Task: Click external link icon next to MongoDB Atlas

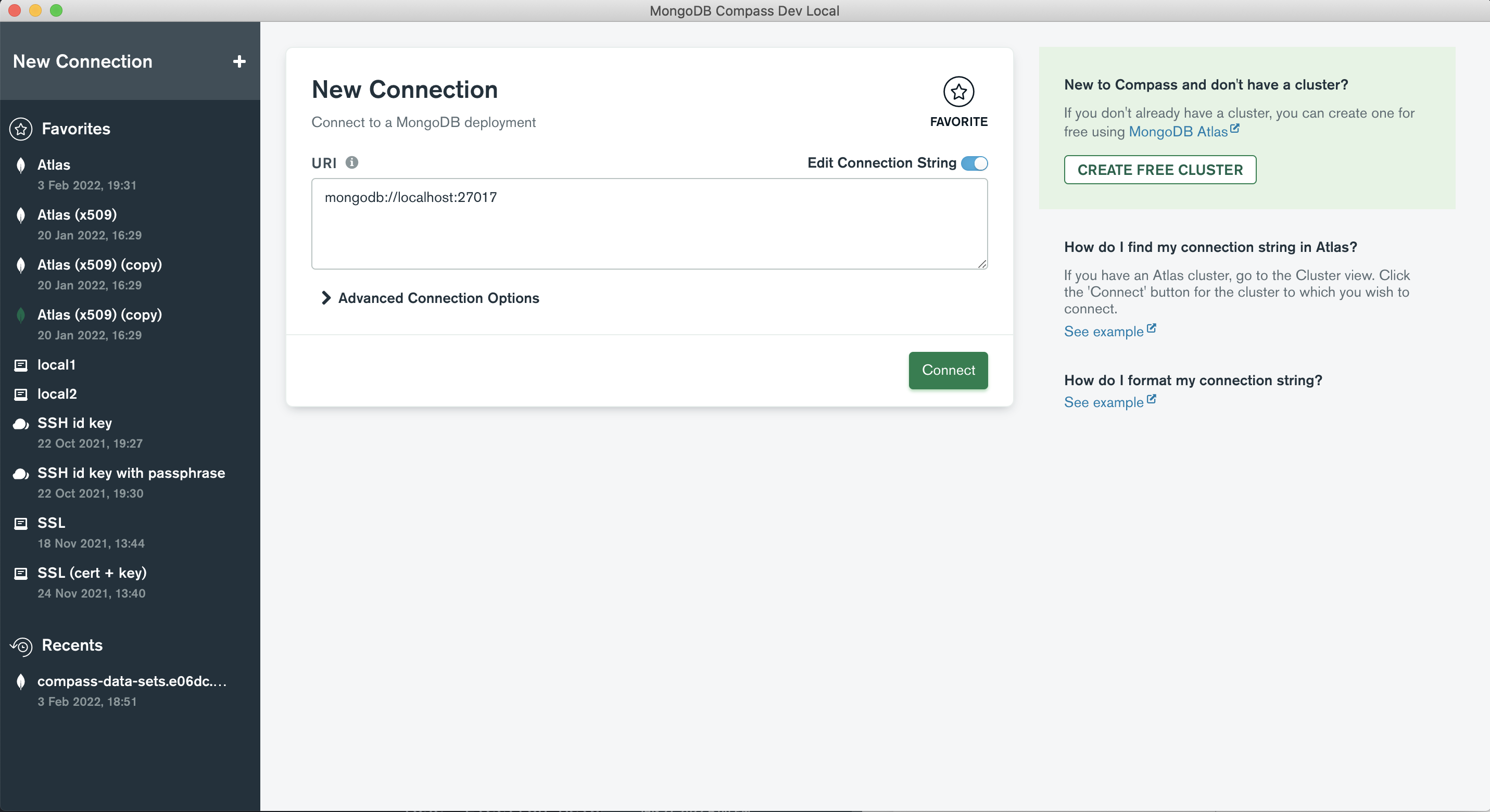Action: [x=1235, y=129]
